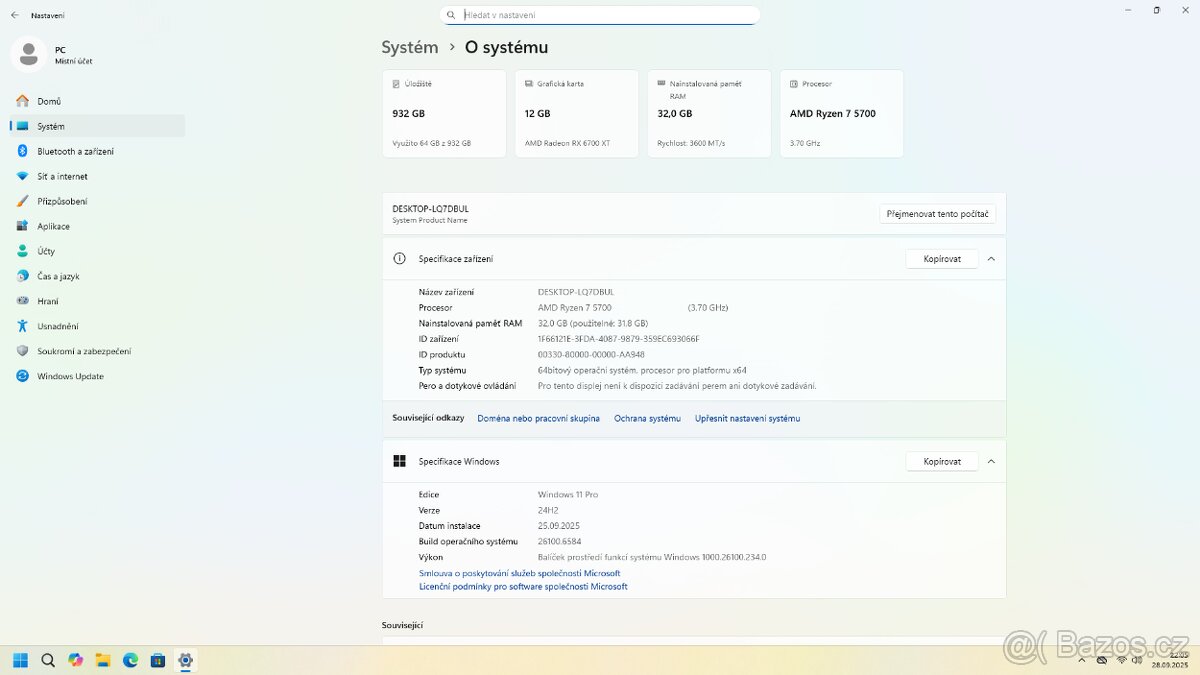
Task: Select Systém in the breadcrumb header
Action: point(409,46)
